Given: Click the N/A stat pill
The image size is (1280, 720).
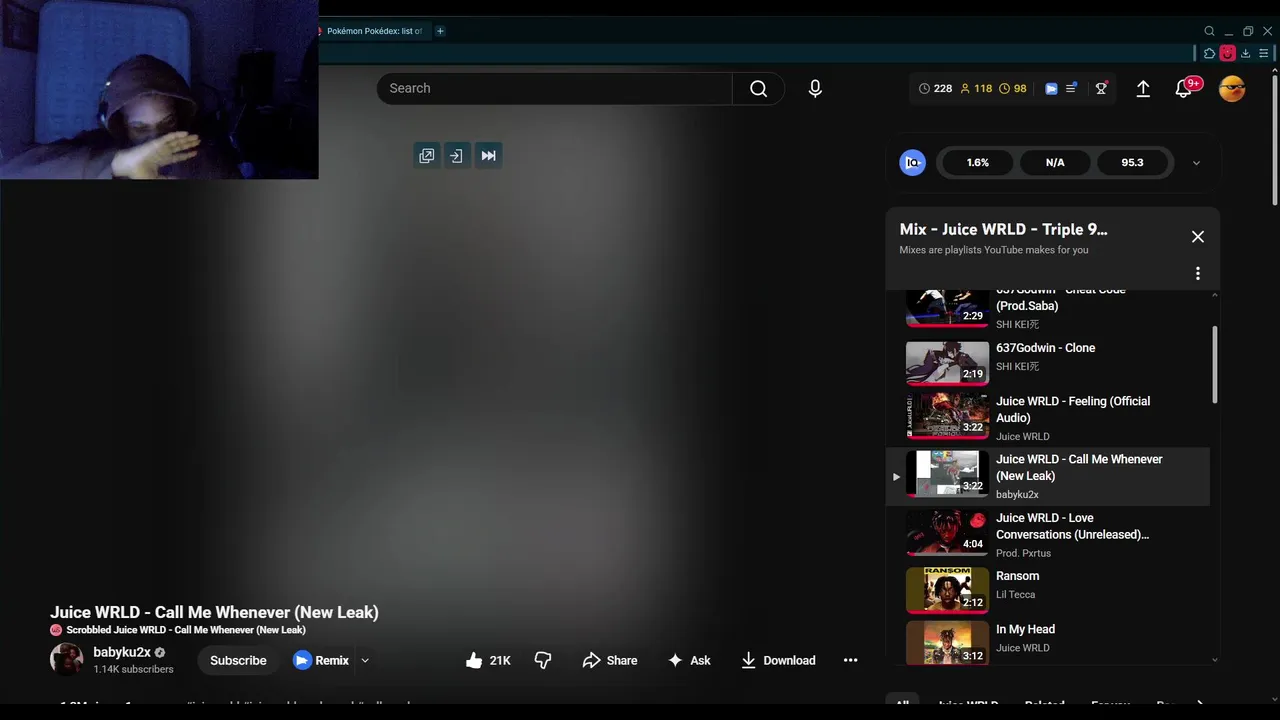Looking at the screenshot, I should coord(1055,162).
